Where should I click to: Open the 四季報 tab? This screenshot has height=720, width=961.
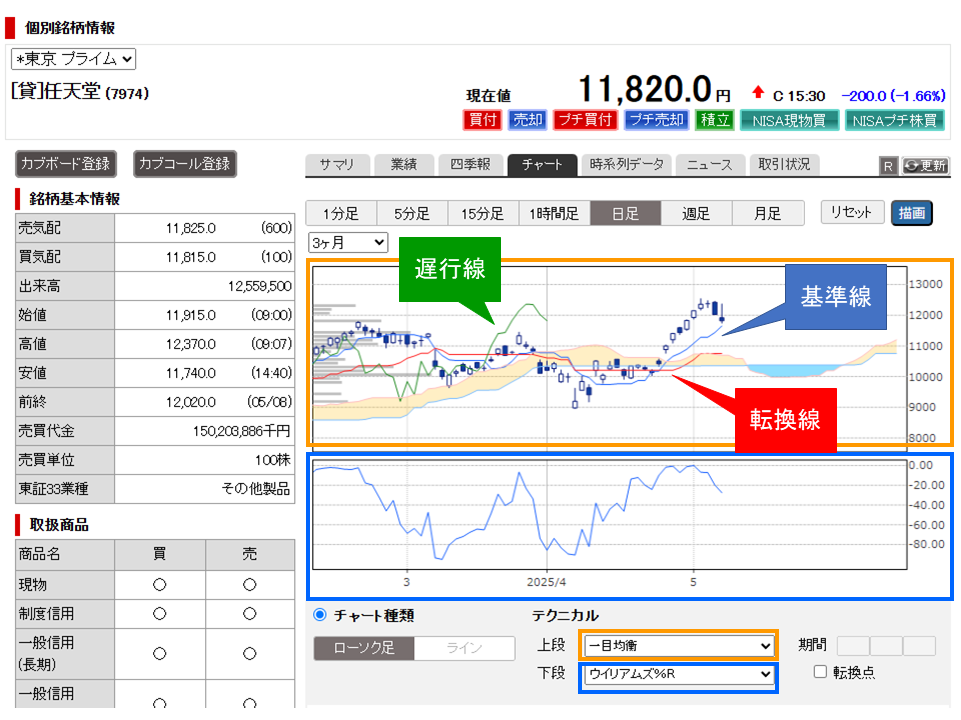[x=471, y=164]
